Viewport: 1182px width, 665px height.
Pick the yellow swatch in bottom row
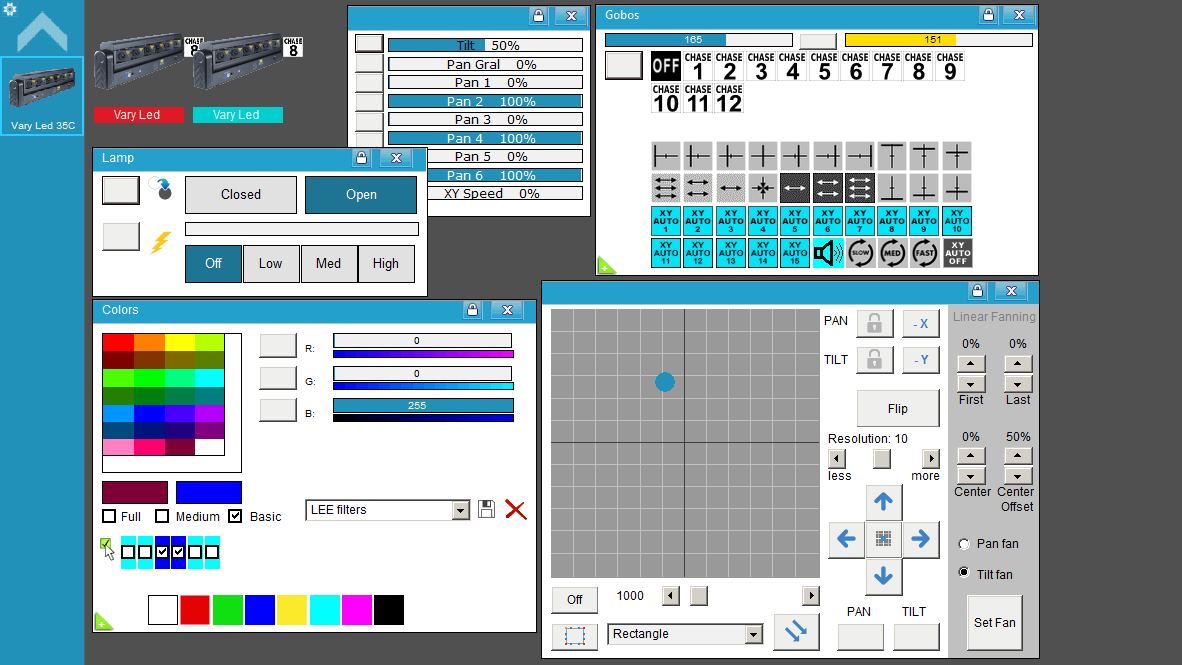292,610
